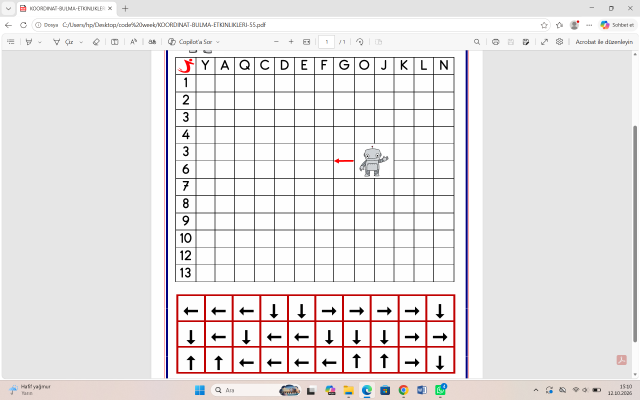
Task: Open the PDF table of contents panel
Action: pyautogui.click(x=11, y=42)
